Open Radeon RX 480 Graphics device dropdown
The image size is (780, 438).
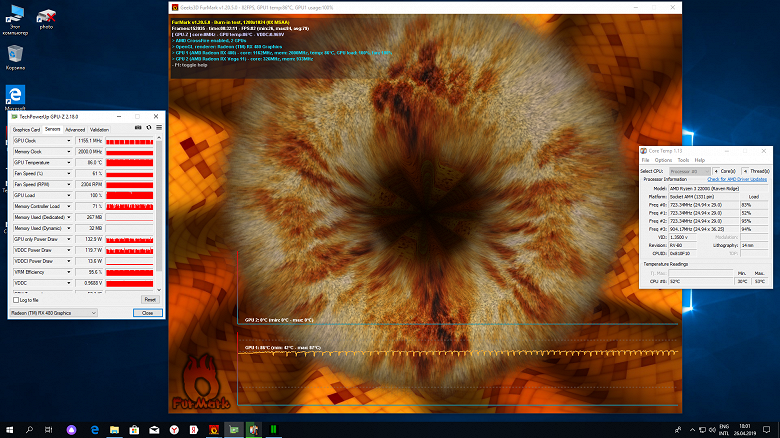pyautogui.click(x=53, y=313)
